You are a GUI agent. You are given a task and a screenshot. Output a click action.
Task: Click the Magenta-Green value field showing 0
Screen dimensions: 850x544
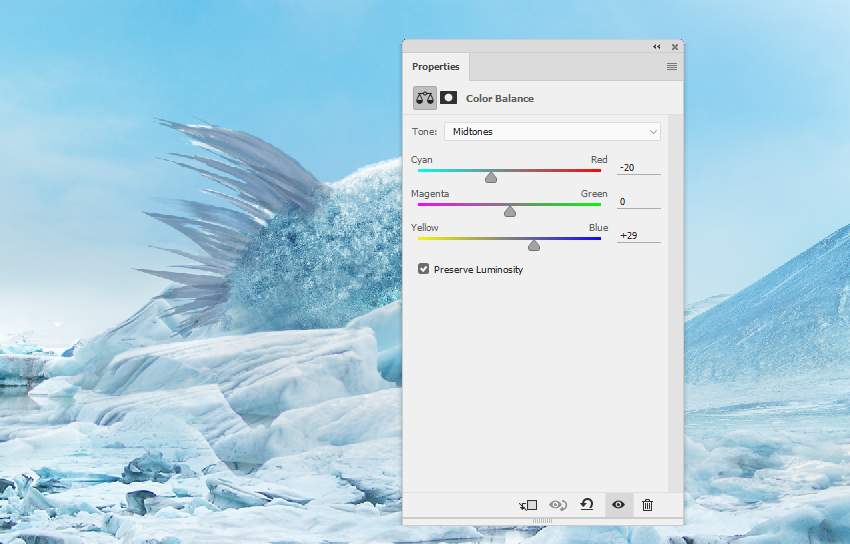[x=638, y=201]
